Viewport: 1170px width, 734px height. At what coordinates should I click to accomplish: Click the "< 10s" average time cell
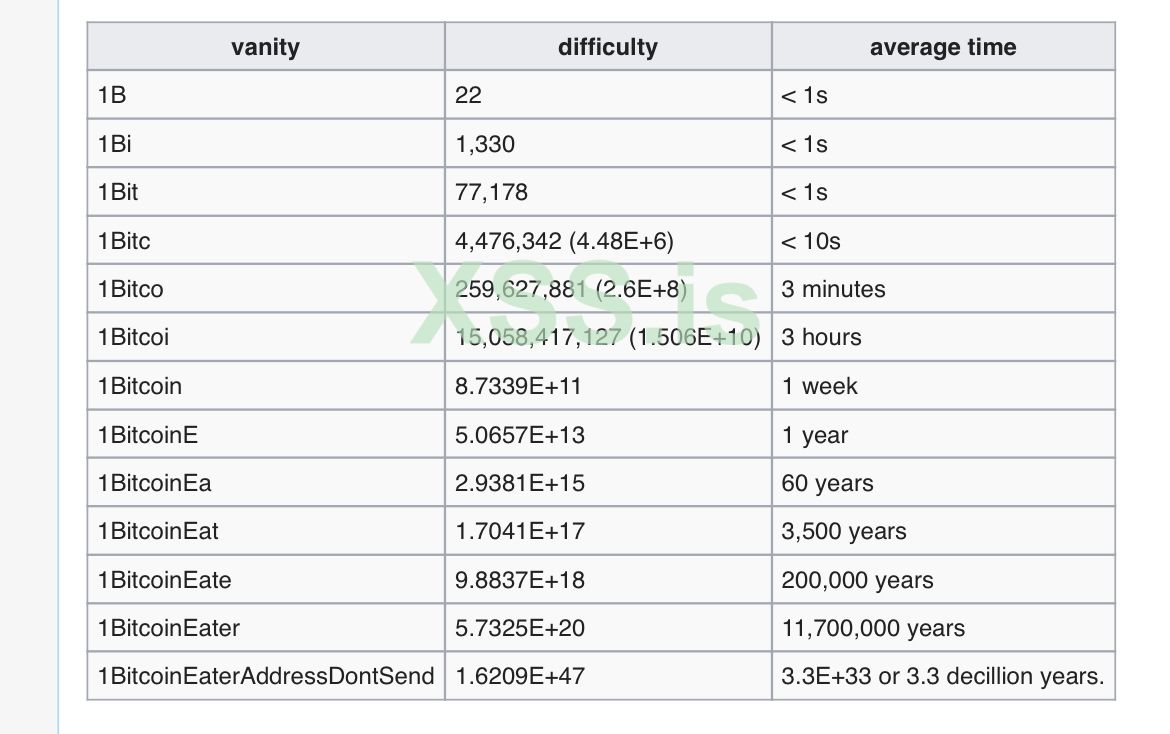(811, 241)
